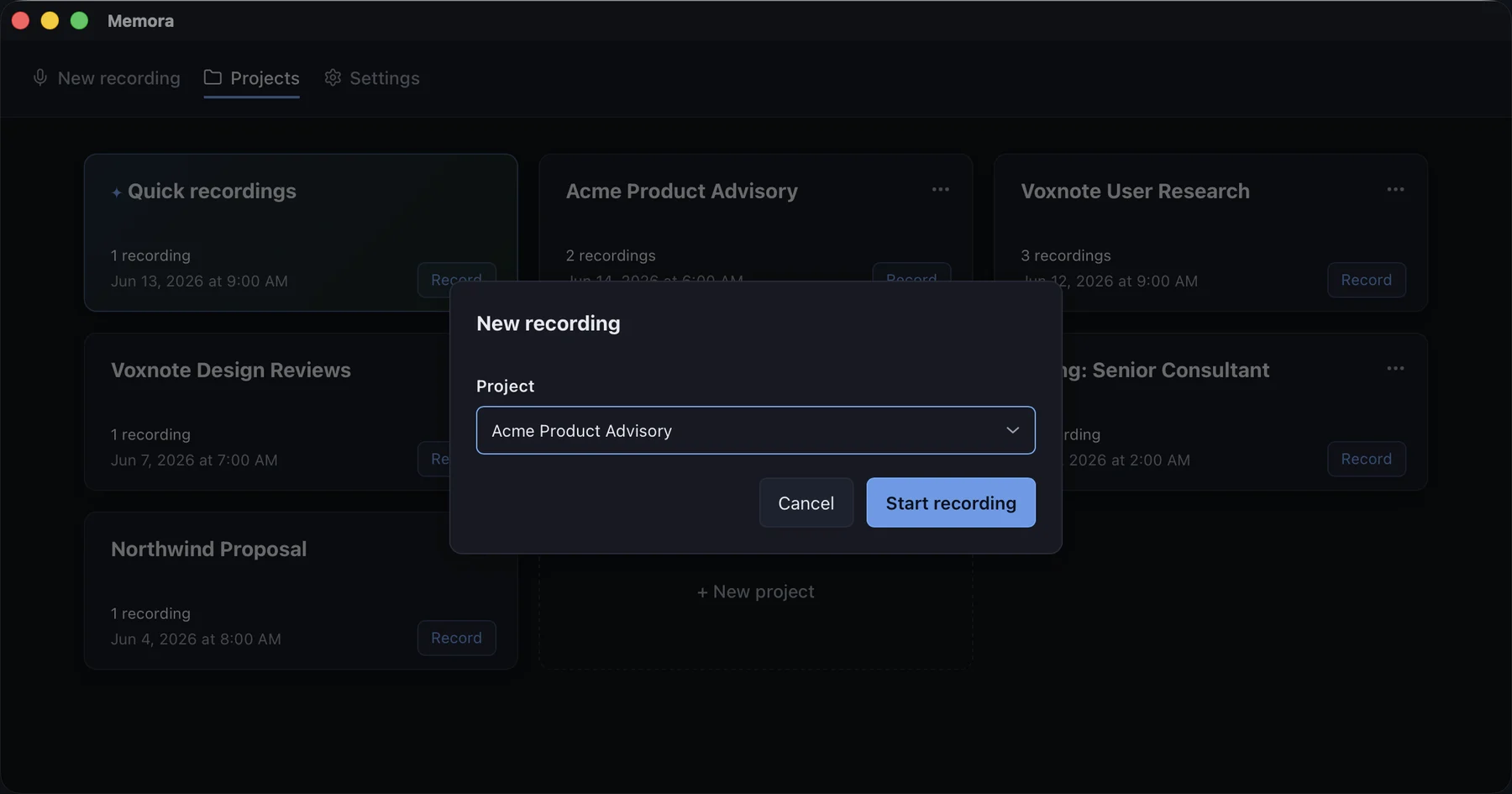Click the Project field label
Screen dimensions: 1512x794
505,386
